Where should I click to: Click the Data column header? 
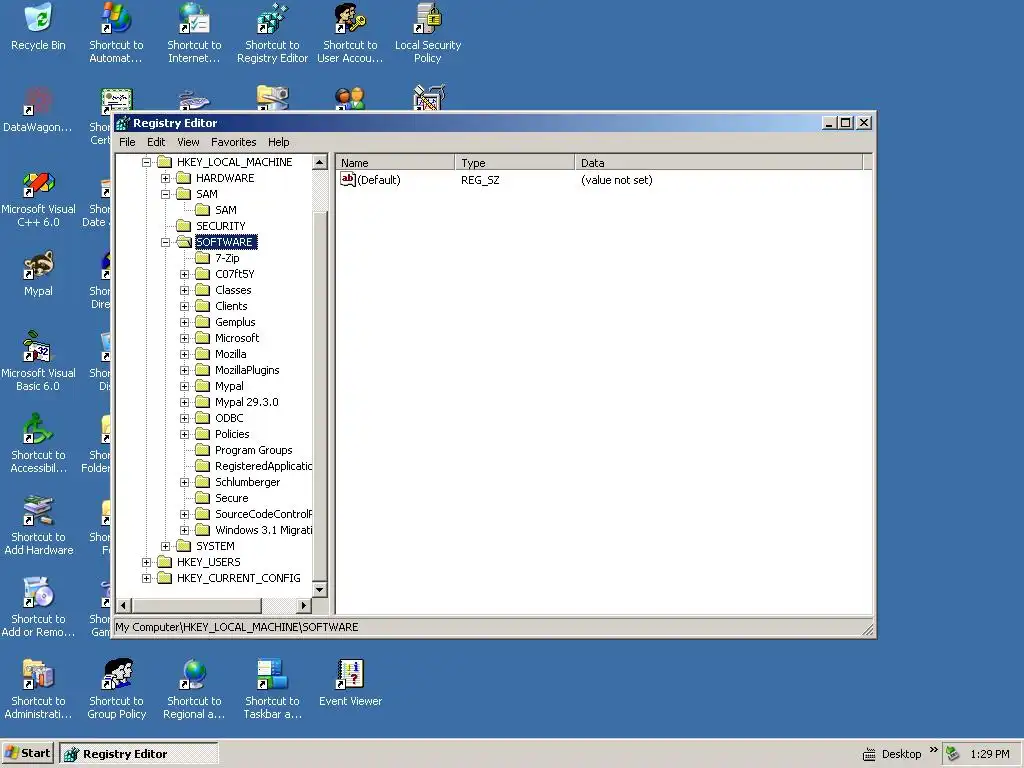tap(719, 163)
